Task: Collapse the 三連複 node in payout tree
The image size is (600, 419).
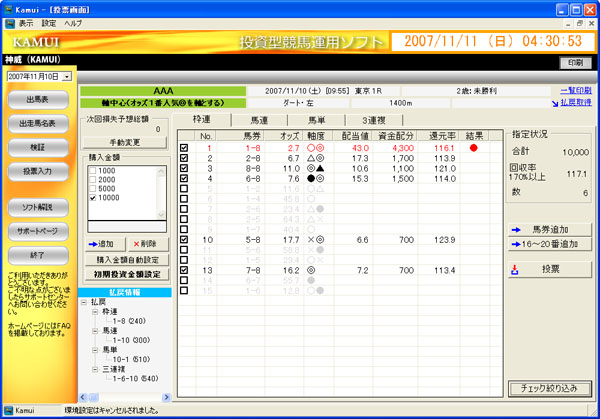Action: click(x=93, y=368)
